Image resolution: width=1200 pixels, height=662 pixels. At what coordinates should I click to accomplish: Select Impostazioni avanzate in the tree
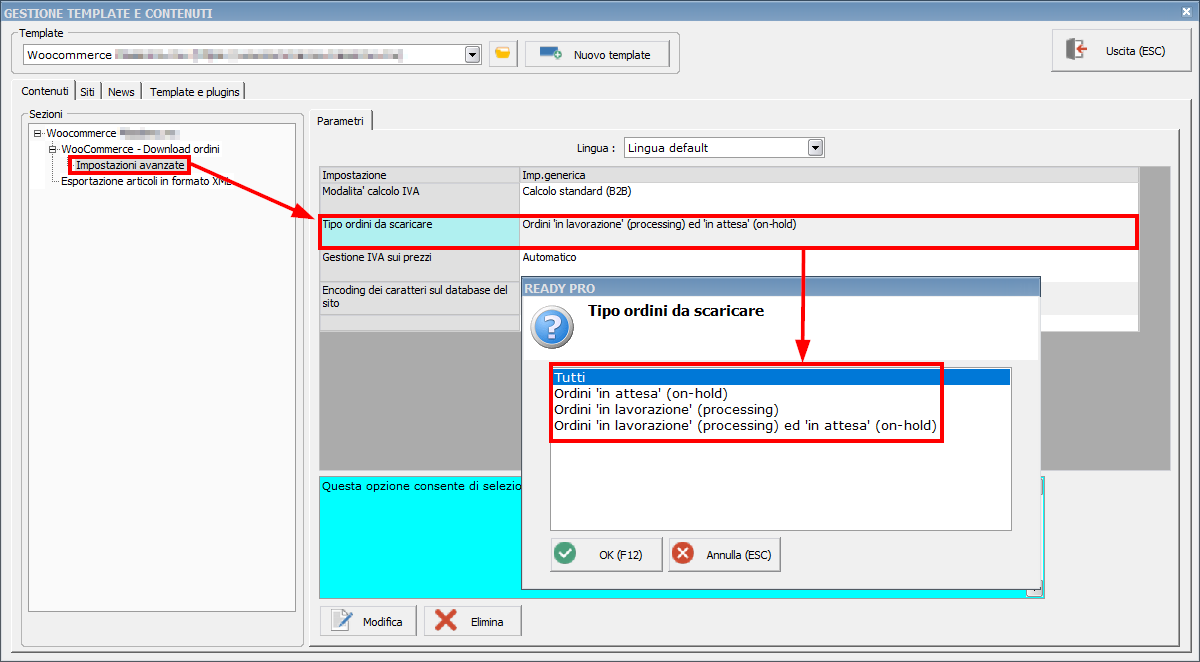click(130, 164)
